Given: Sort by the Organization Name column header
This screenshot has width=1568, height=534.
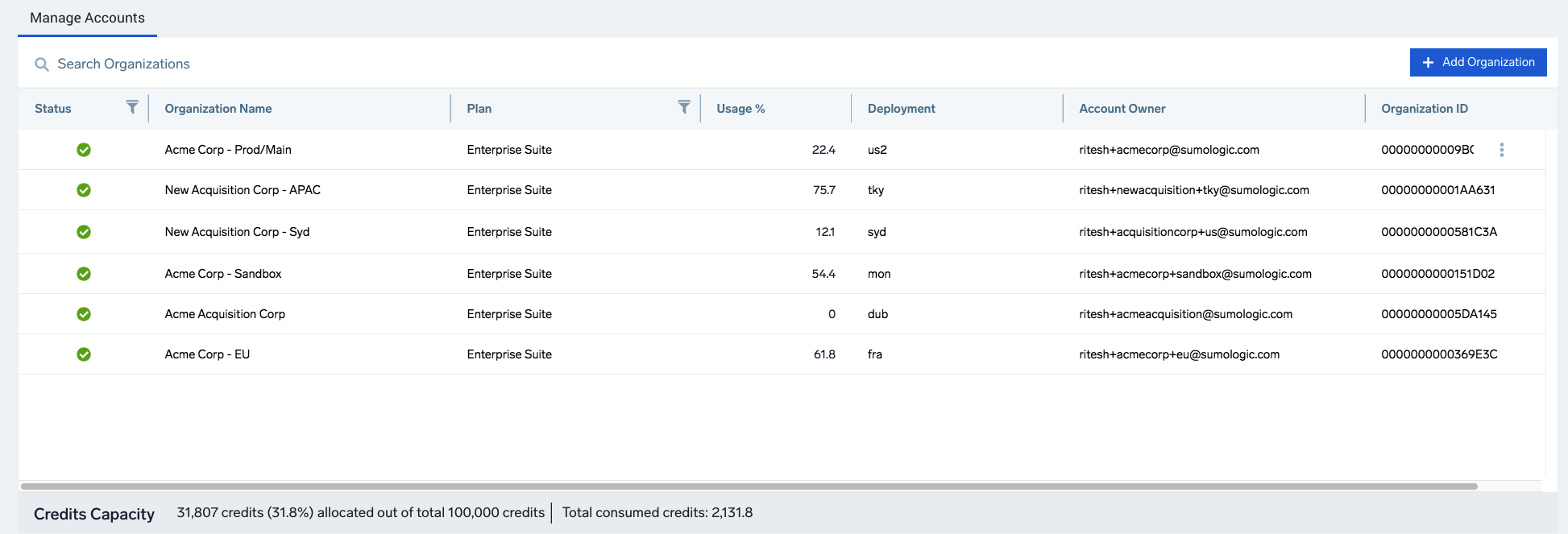Looking at the screenshot, I should click(x=218, y=109).
